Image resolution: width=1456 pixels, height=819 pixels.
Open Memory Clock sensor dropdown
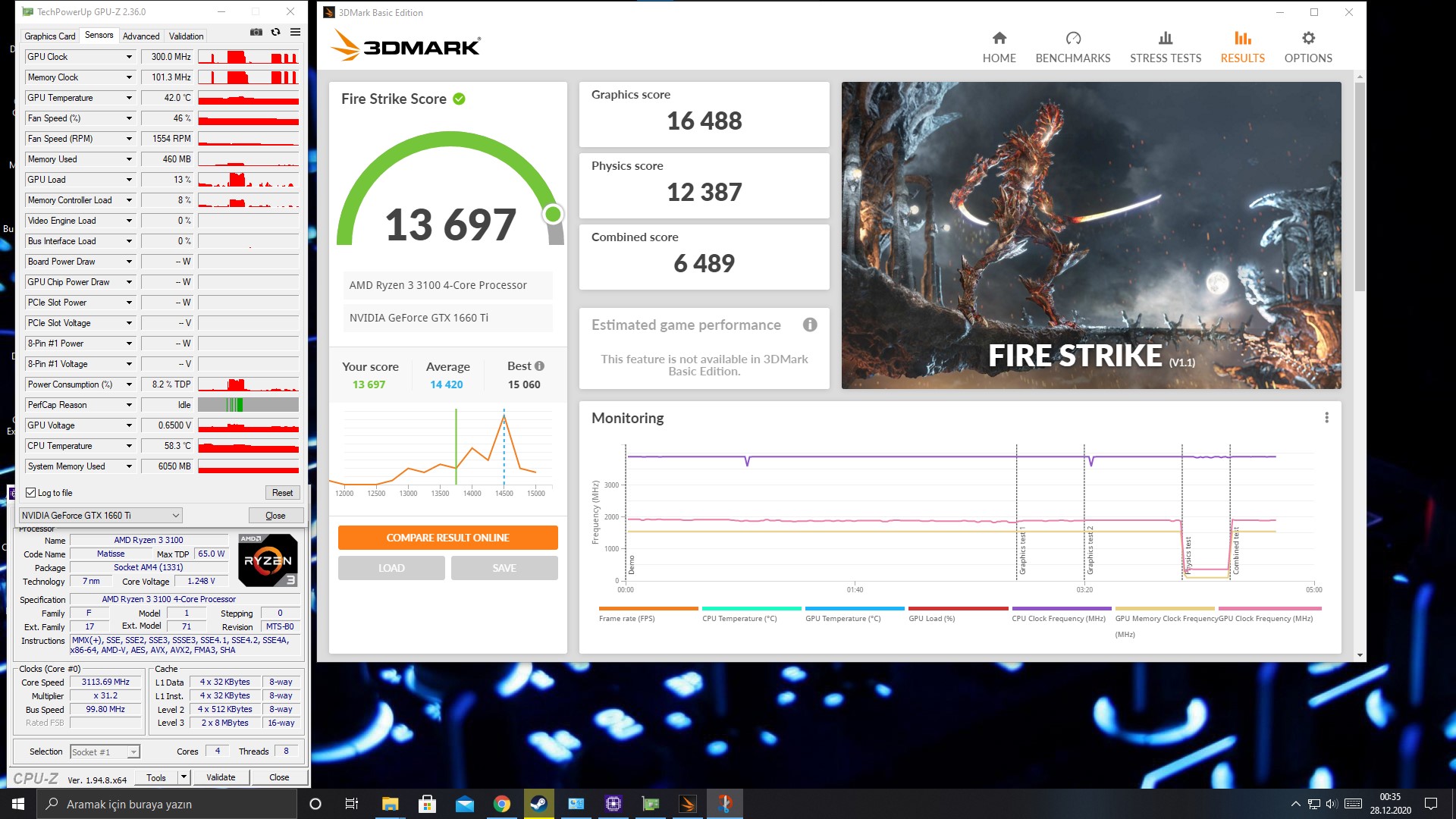129,77
